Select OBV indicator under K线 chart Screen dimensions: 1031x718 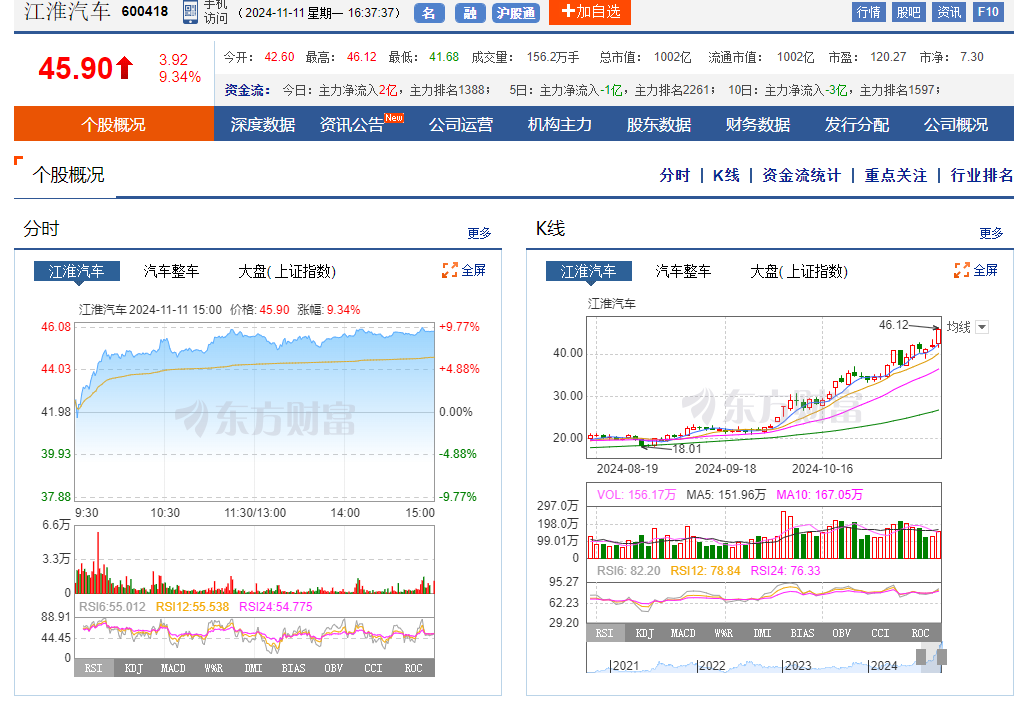841,633
